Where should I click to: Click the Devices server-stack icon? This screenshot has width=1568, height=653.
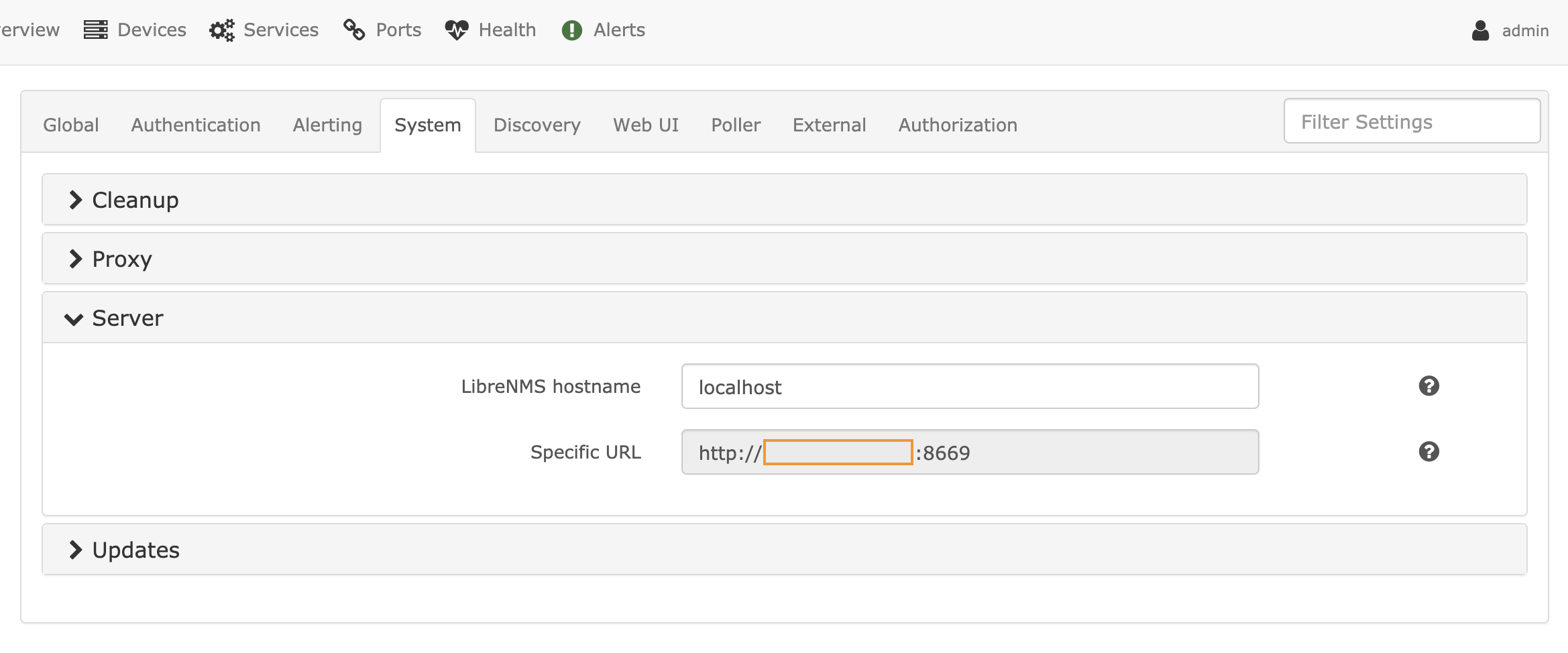tap(95, 30)
